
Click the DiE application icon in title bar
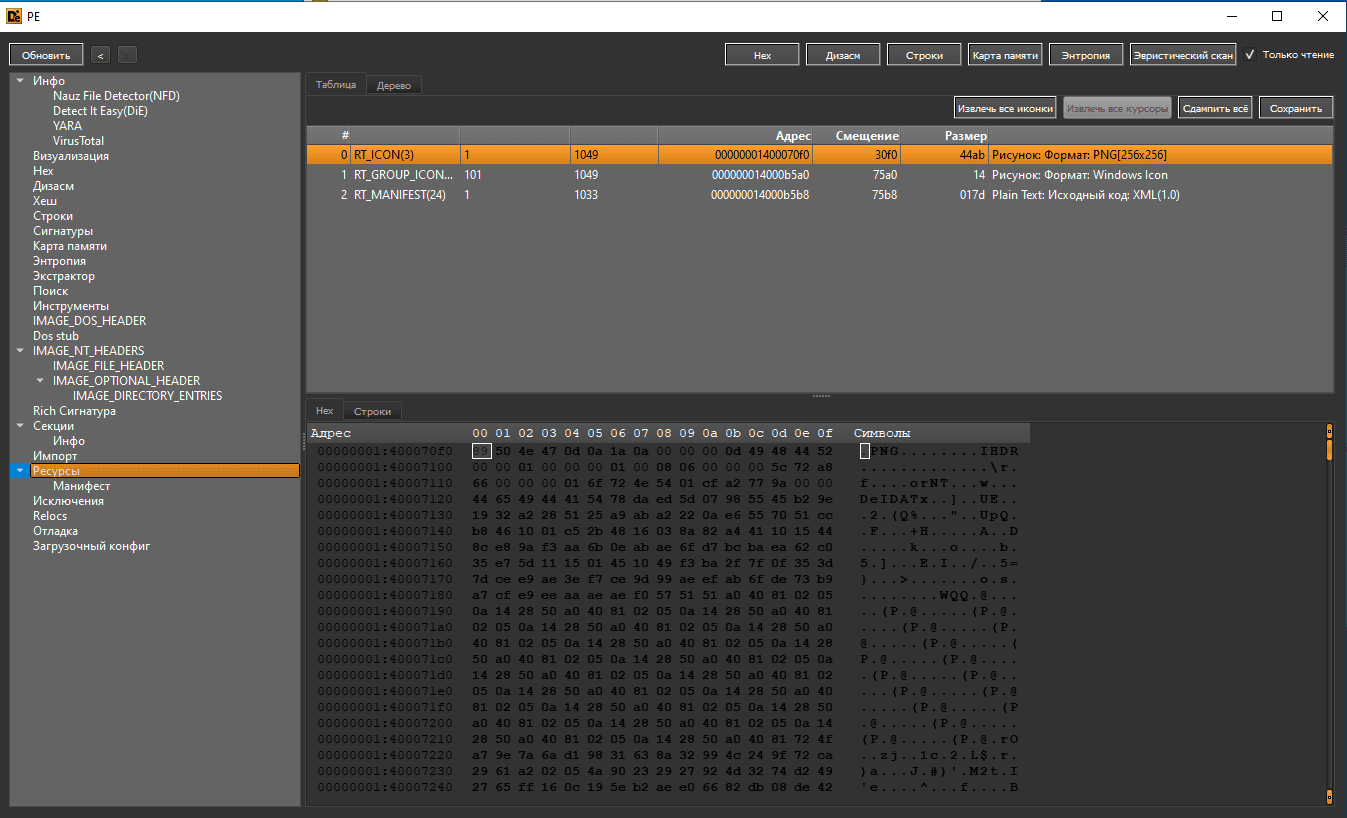tap(13, 16)
